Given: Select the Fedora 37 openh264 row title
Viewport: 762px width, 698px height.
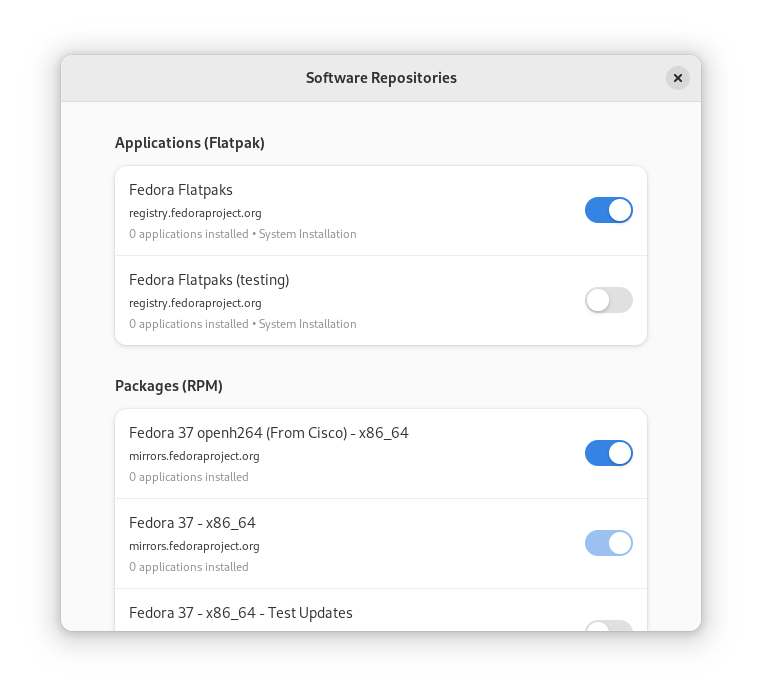Looking at the screenshot, I should (x=268, y=433).
